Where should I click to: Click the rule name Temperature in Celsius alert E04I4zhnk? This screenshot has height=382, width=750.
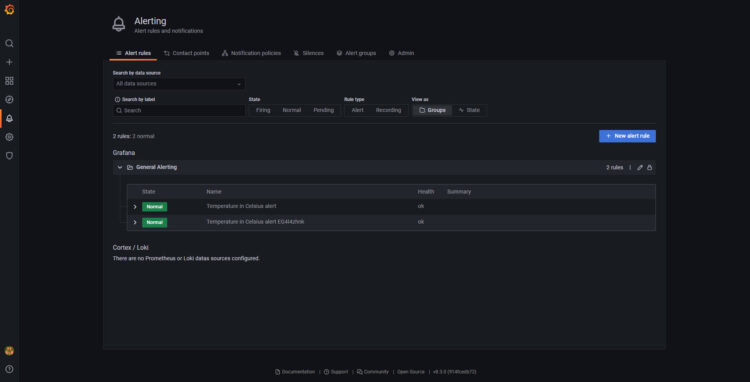pyautogui.click(x=255, y=222)
